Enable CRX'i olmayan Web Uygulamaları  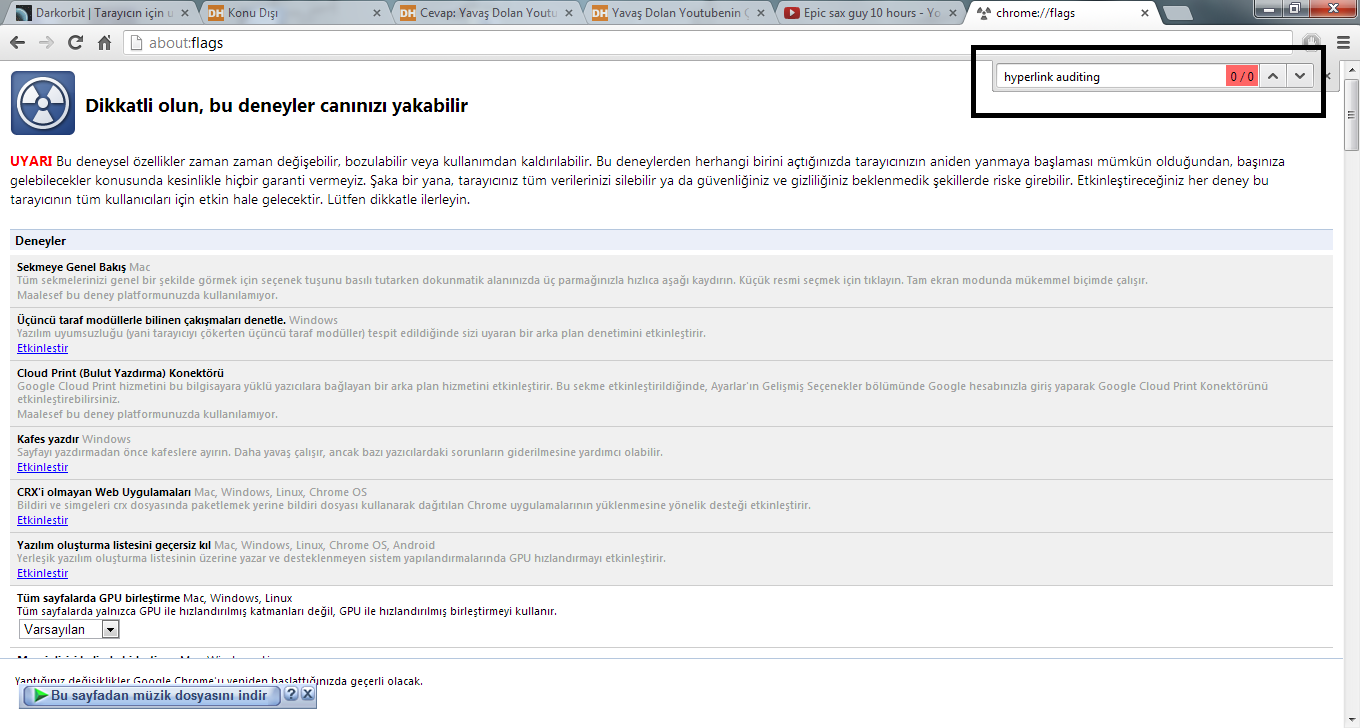[x=43, y=520]
